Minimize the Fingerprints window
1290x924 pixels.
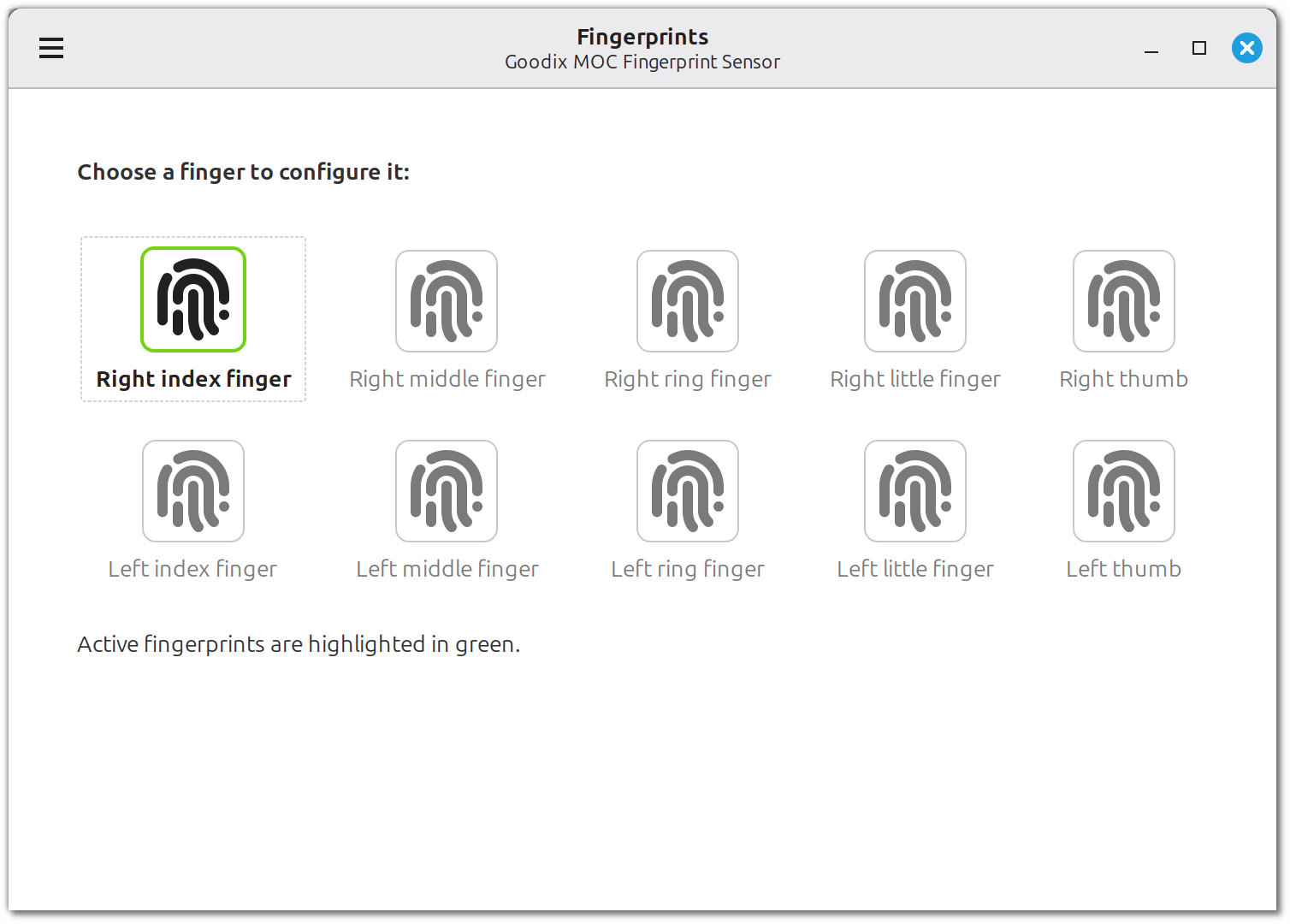click(x=1151, y=49)
